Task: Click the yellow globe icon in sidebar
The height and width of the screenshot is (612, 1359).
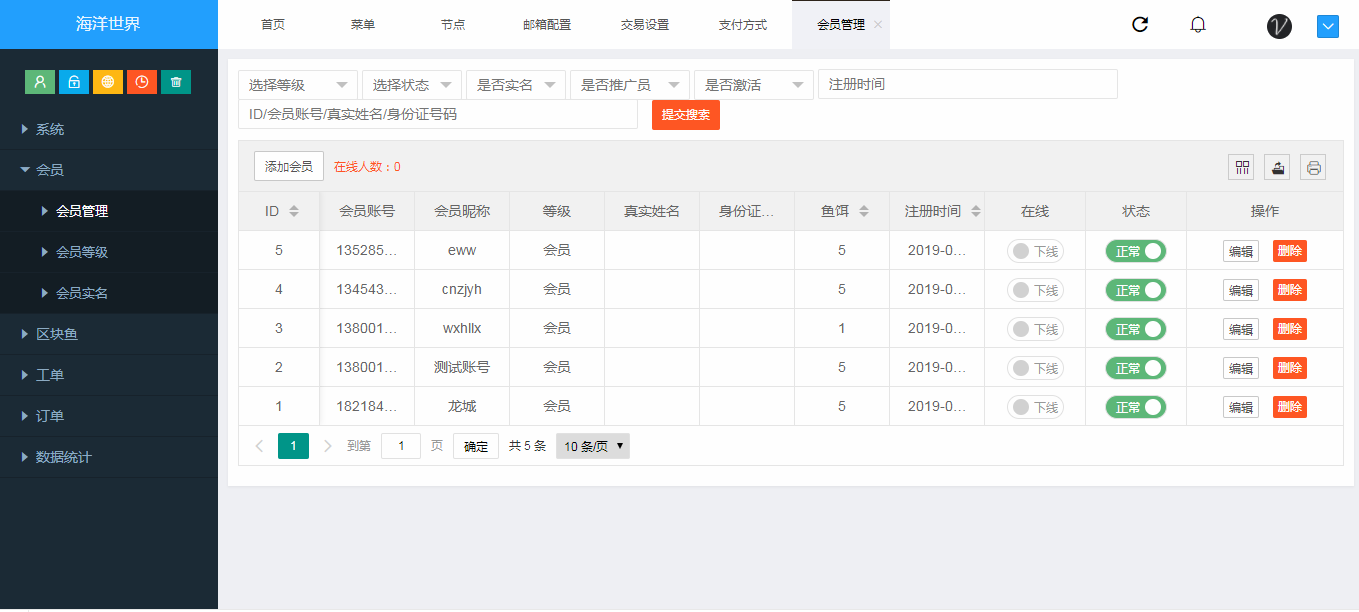Action: tap(108, 82)
